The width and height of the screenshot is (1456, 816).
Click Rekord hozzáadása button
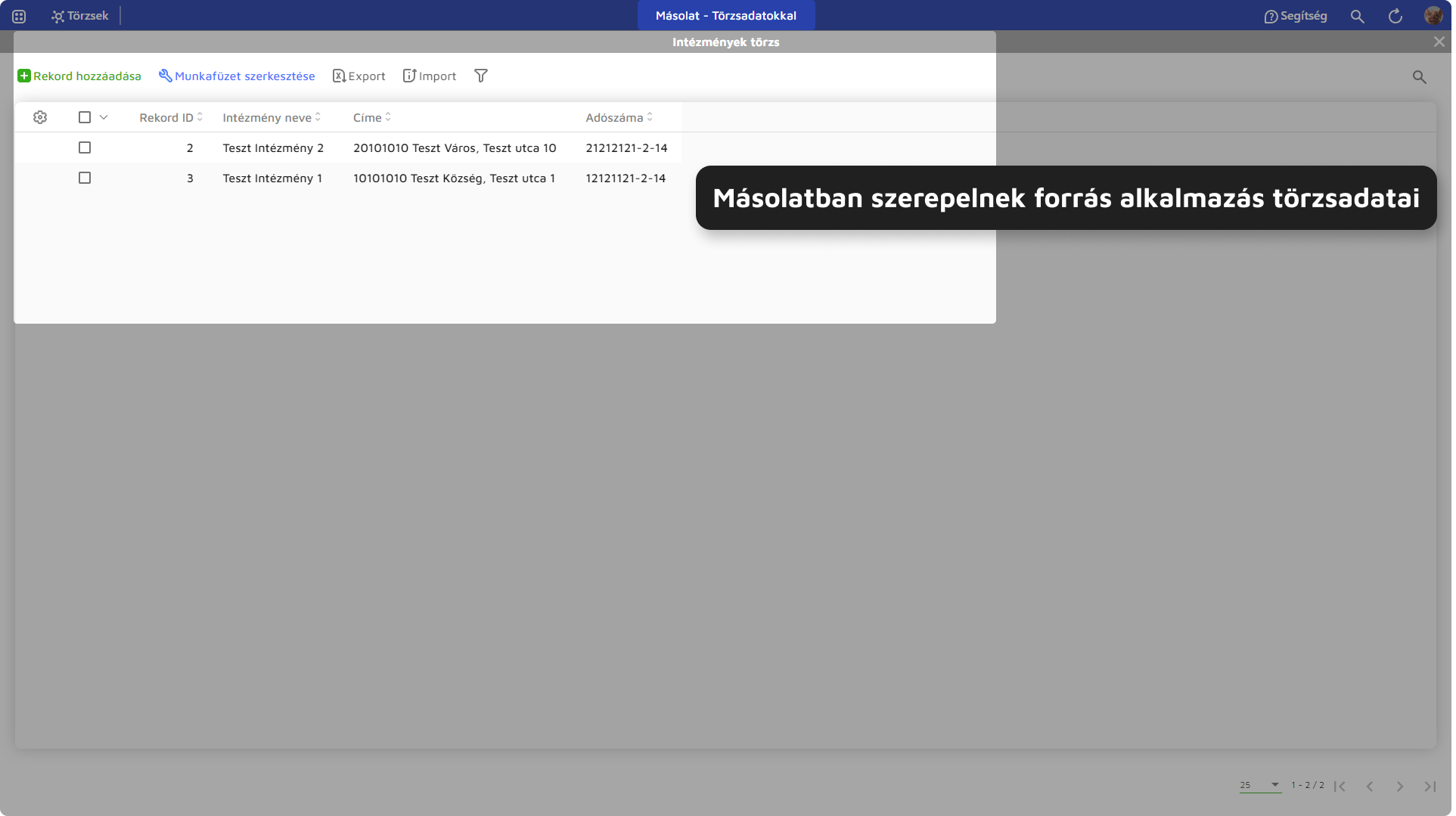pyautogui.click(x=79, y=76)
